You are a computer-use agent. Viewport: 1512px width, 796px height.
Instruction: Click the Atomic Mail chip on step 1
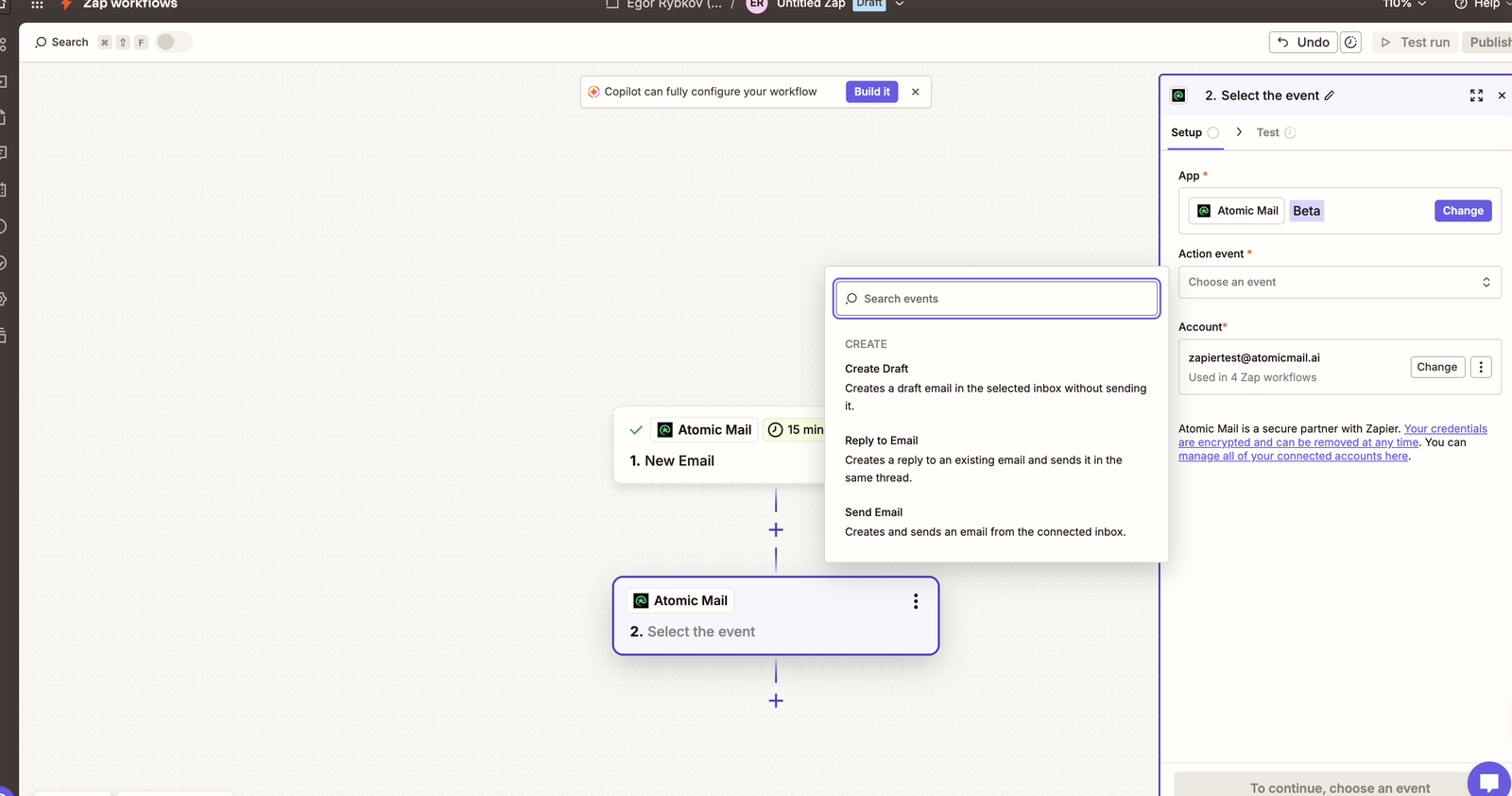pyautogui.click(x=705, y=430)
